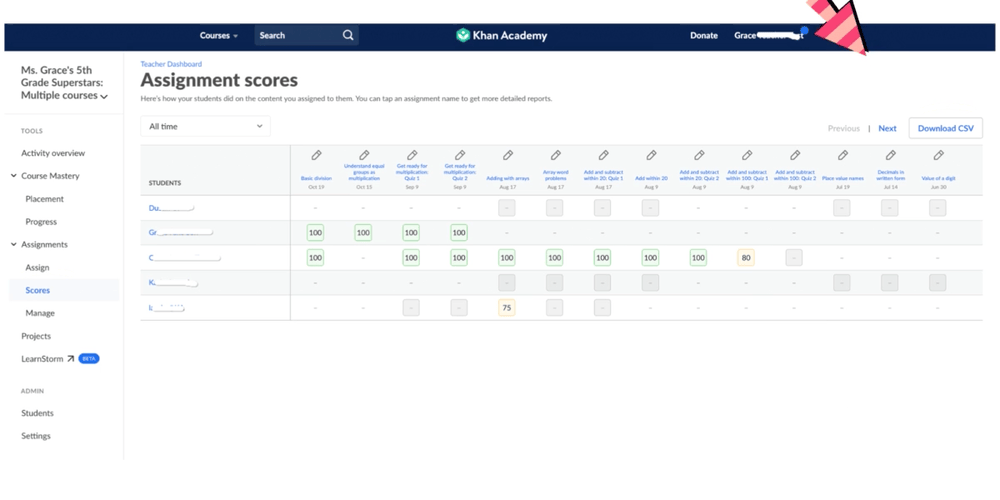Edit Value of a digit via pencil icon
This screenshot has height=500, width=1000.
[x=938, y=156]
